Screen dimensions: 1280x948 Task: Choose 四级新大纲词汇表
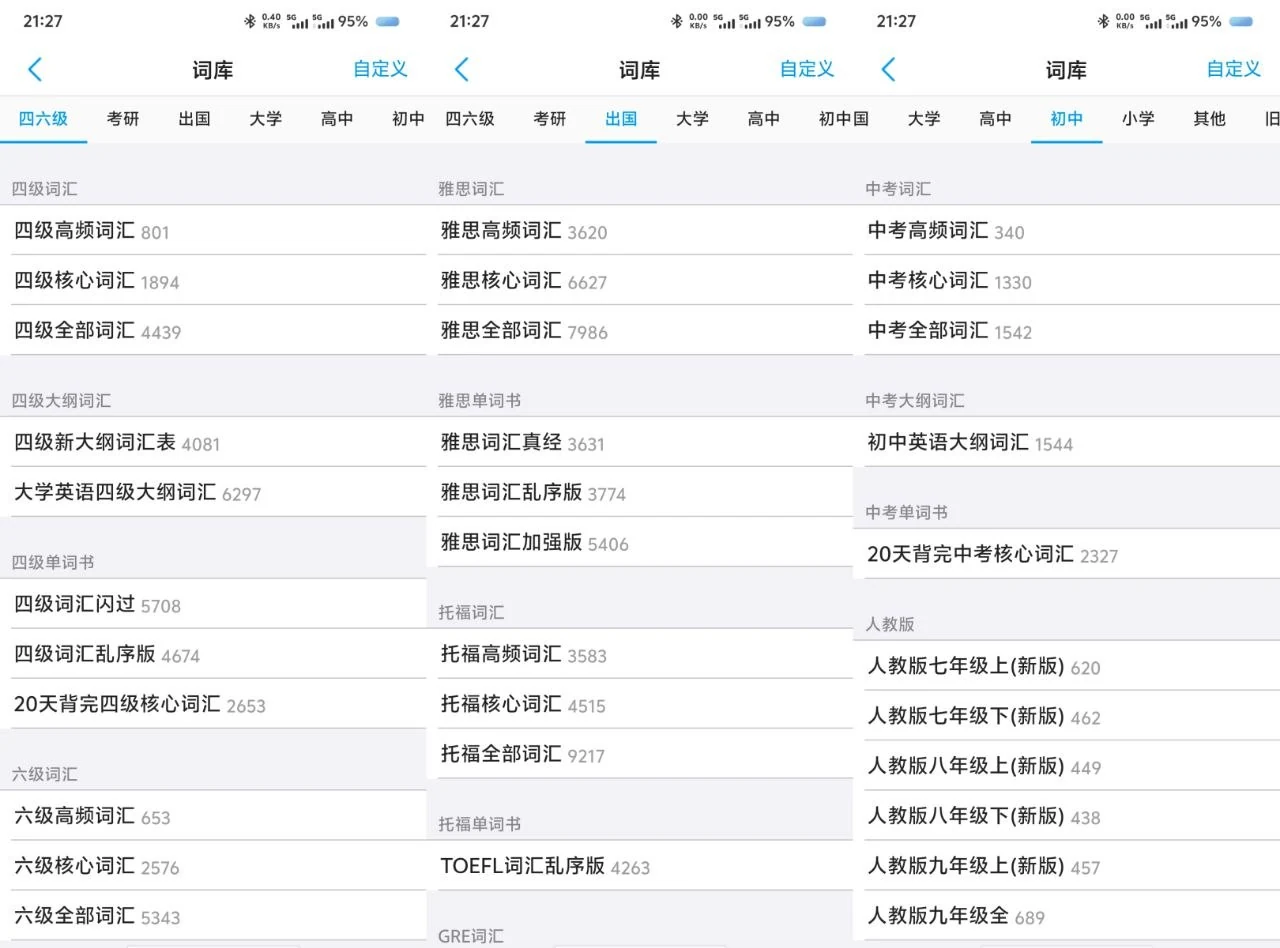tap(213, 443)
